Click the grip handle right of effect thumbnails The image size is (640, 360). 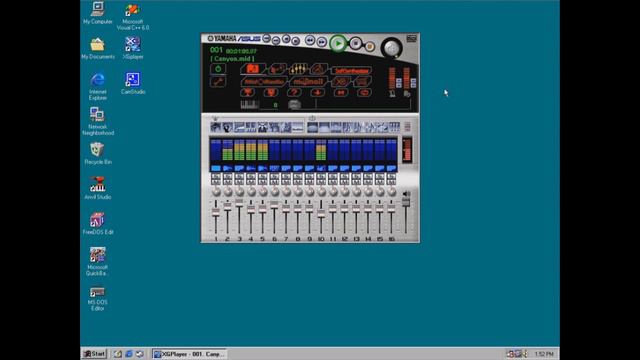[407, 127]
